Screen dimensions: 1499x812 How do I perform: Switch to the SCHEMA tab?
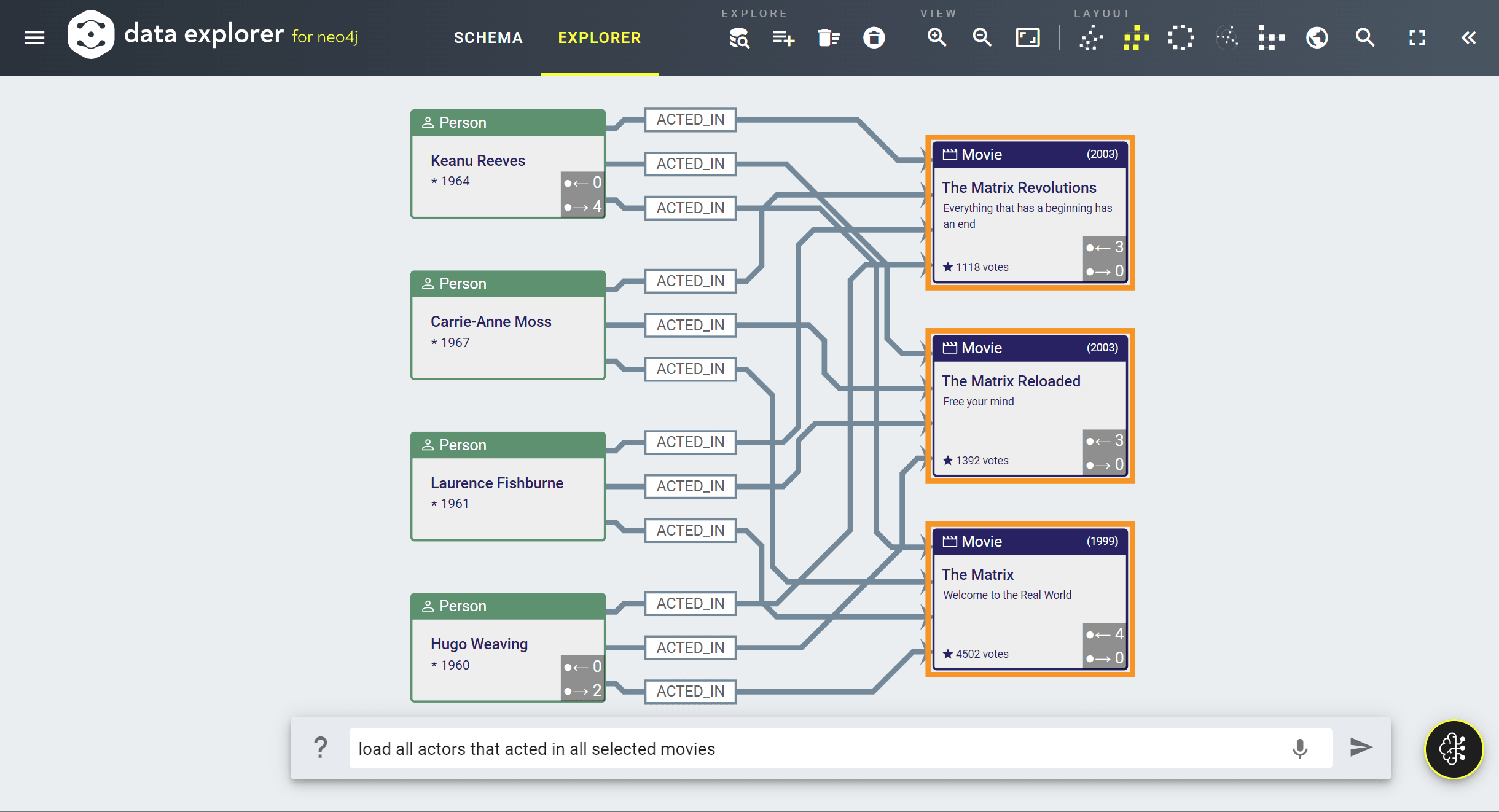tap(488, 38)
